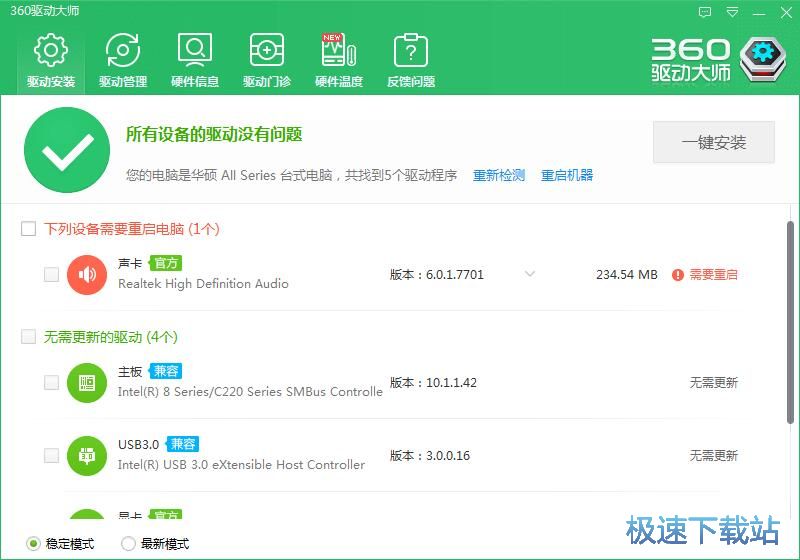Select the 最新模式 radio button

coord(128,544)
